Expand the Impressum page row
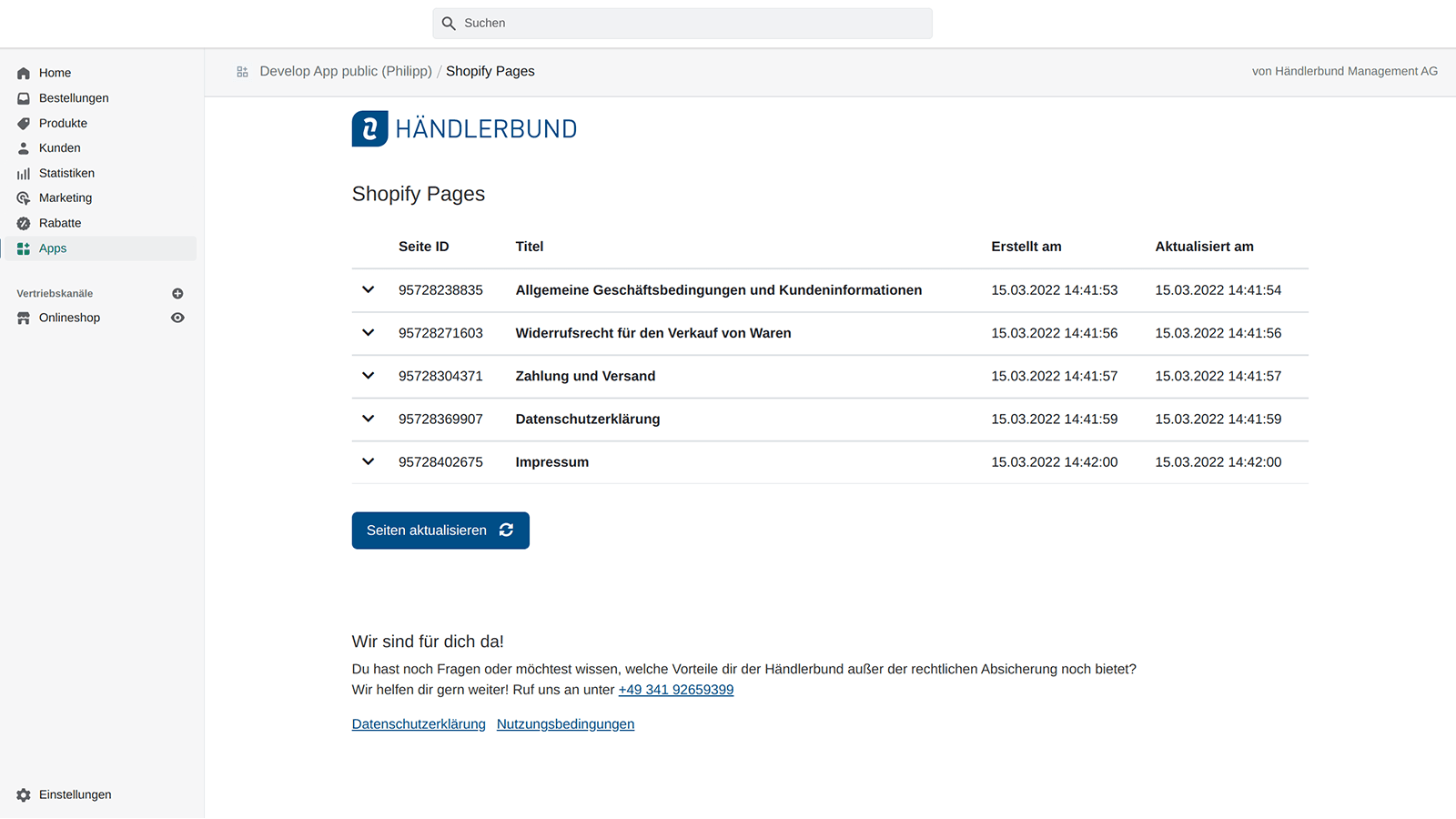This screenshot has height=819, width=1456. point(368,461)
